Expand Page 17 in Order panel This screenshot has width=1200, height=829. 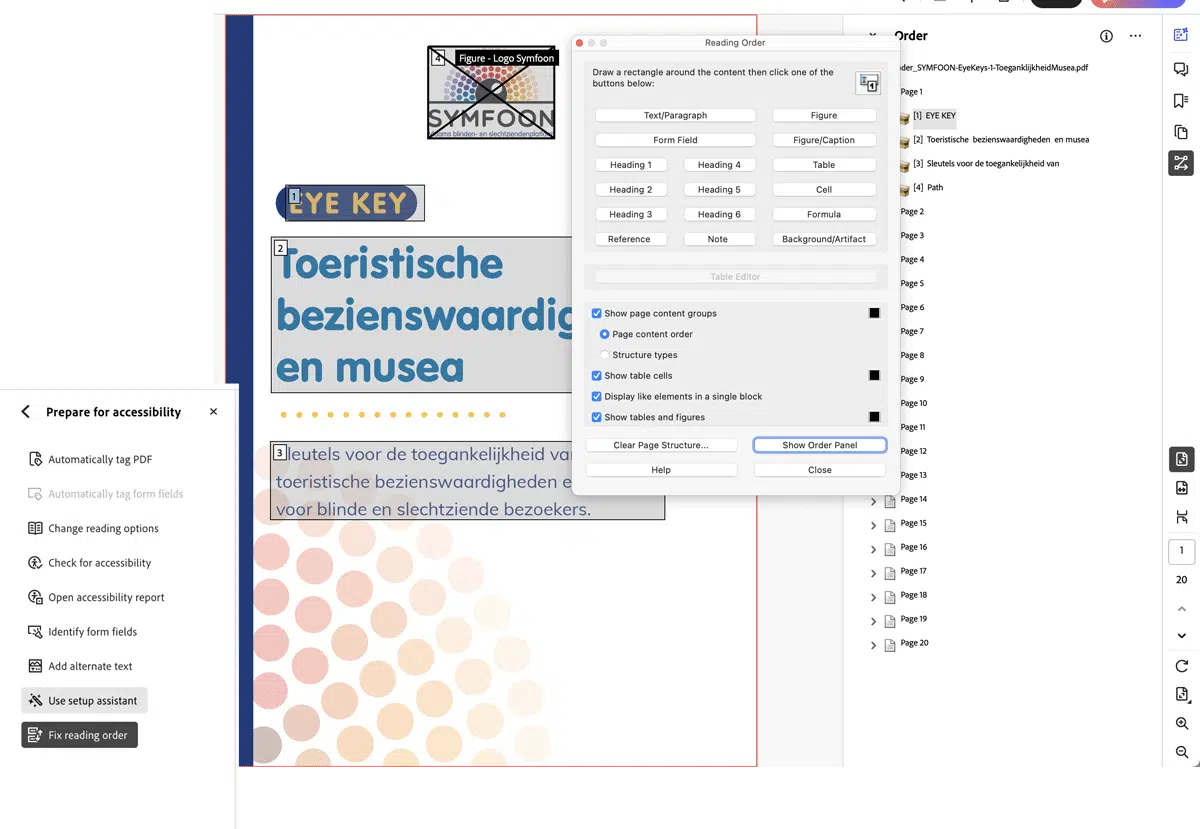873,572
